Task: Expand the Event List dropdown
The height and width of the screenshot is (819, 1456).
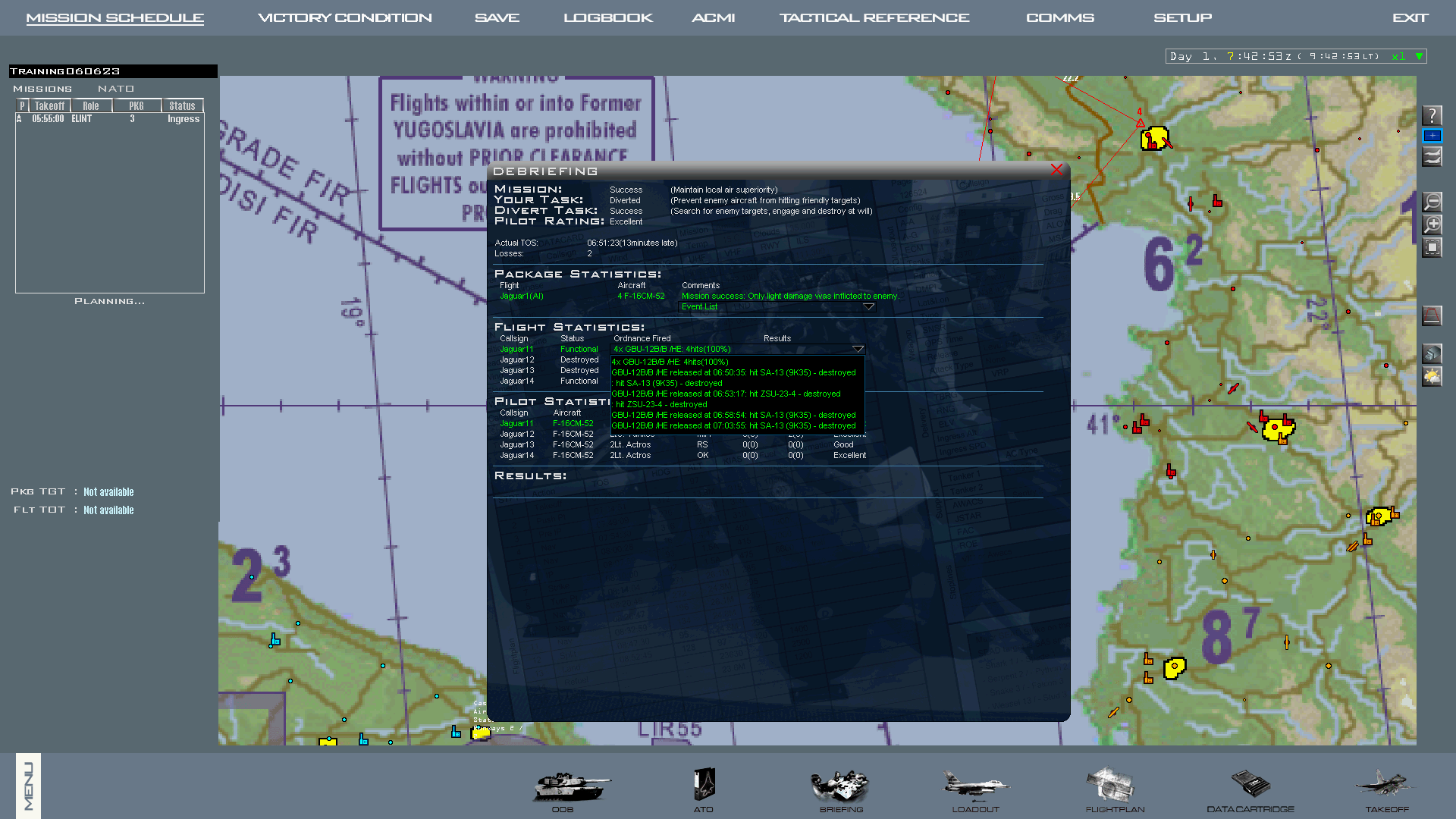Action: click(869, 306)
